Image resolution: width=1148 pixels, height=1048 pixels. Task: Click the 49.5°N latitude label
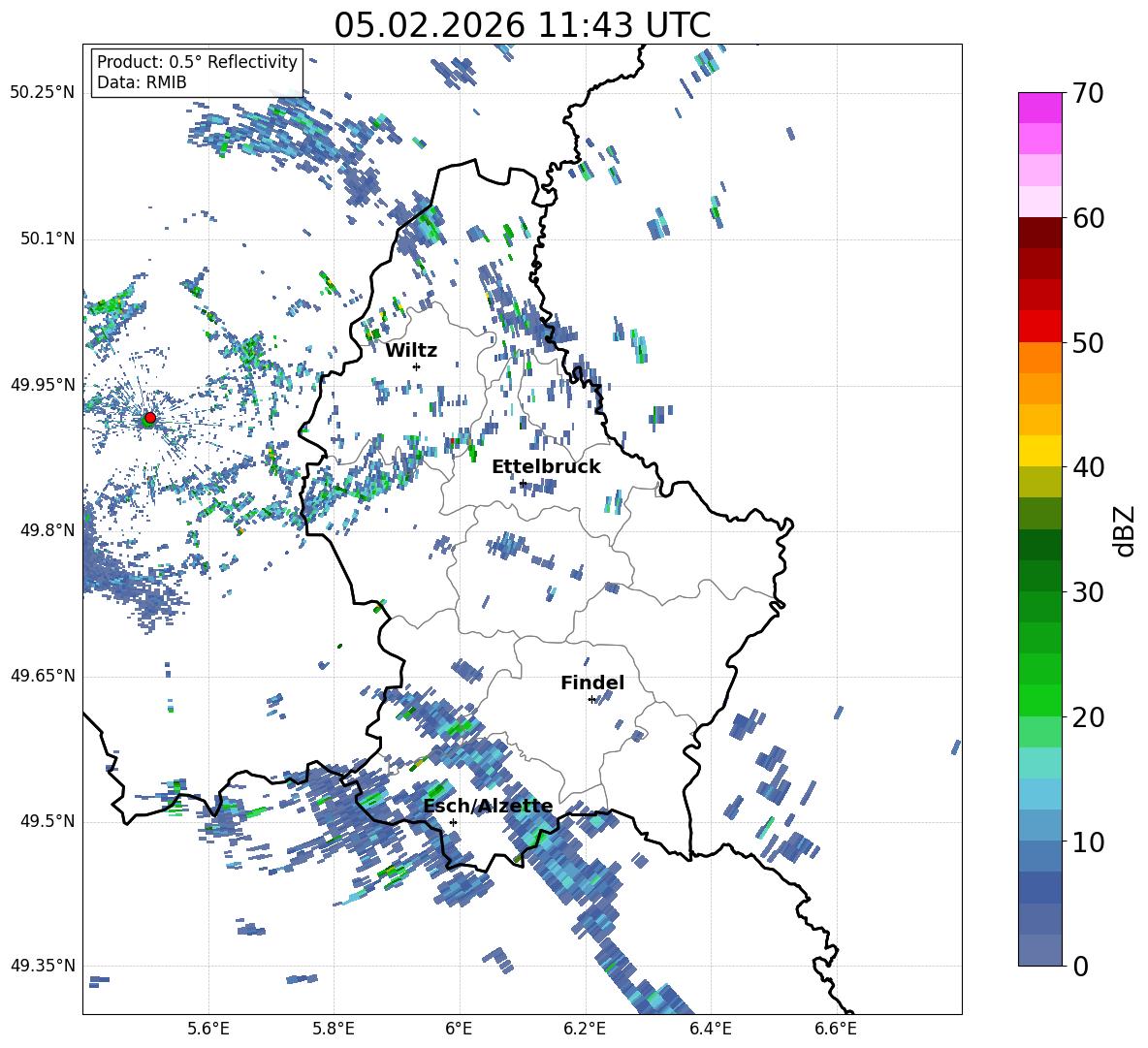(48, 821)
